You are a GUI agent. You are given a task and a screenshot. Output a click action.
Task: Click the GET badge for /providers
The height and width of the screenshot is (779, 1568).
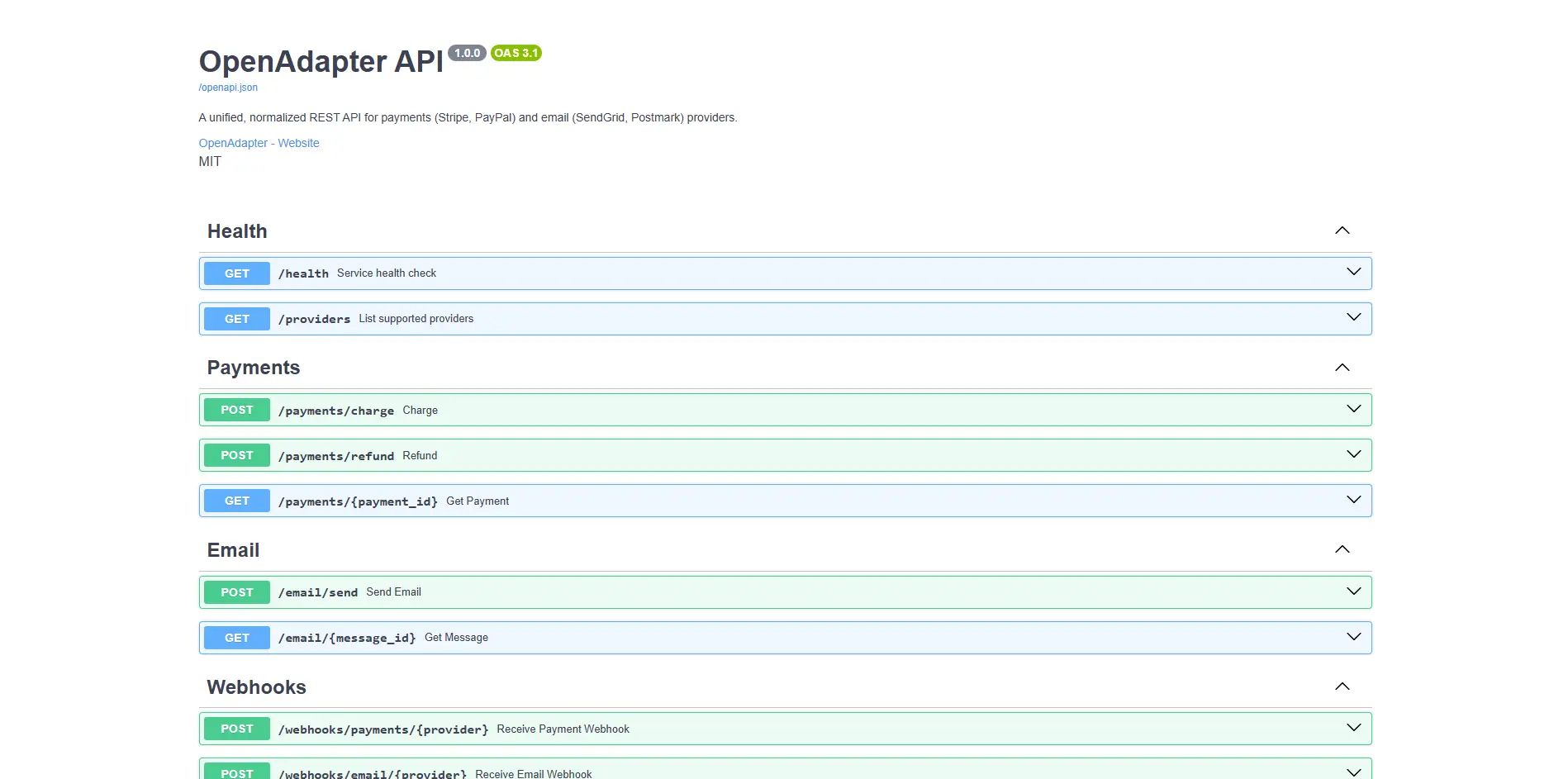click(x=237, y=319)
